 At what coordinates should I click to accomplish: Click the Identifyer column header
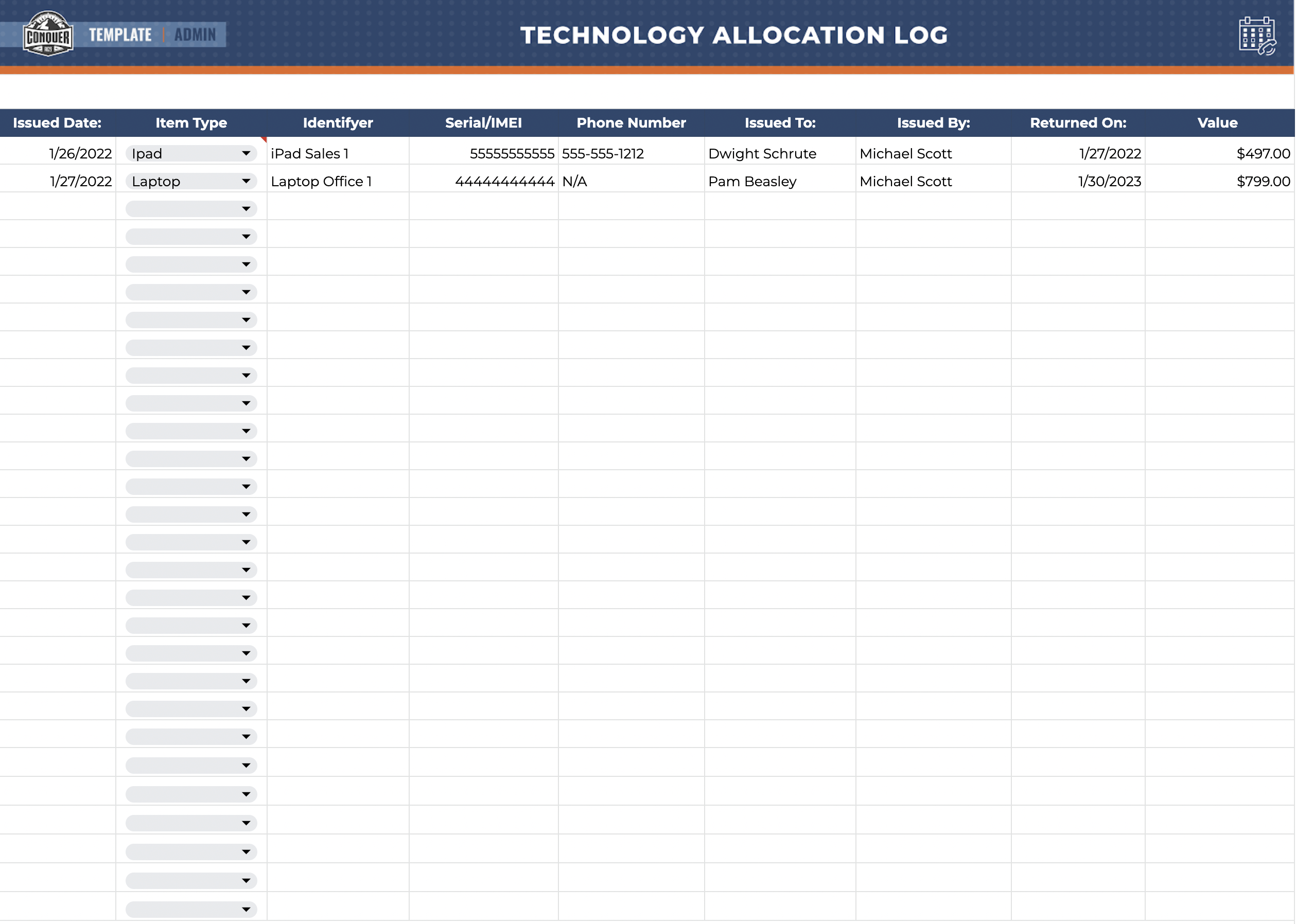[x=338, y=123]
